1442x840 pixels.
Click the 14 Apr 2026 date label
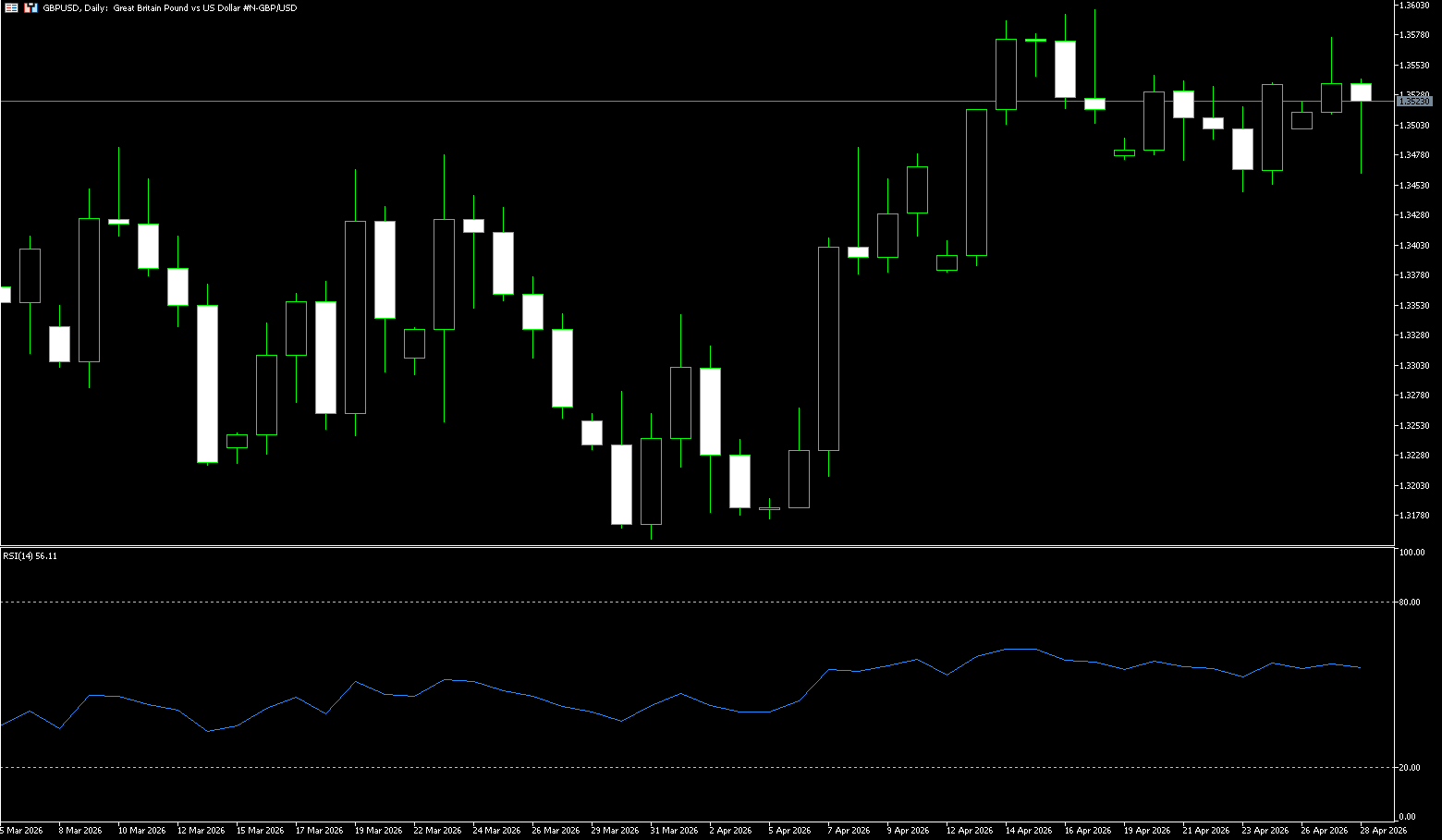coord(1029,831)
